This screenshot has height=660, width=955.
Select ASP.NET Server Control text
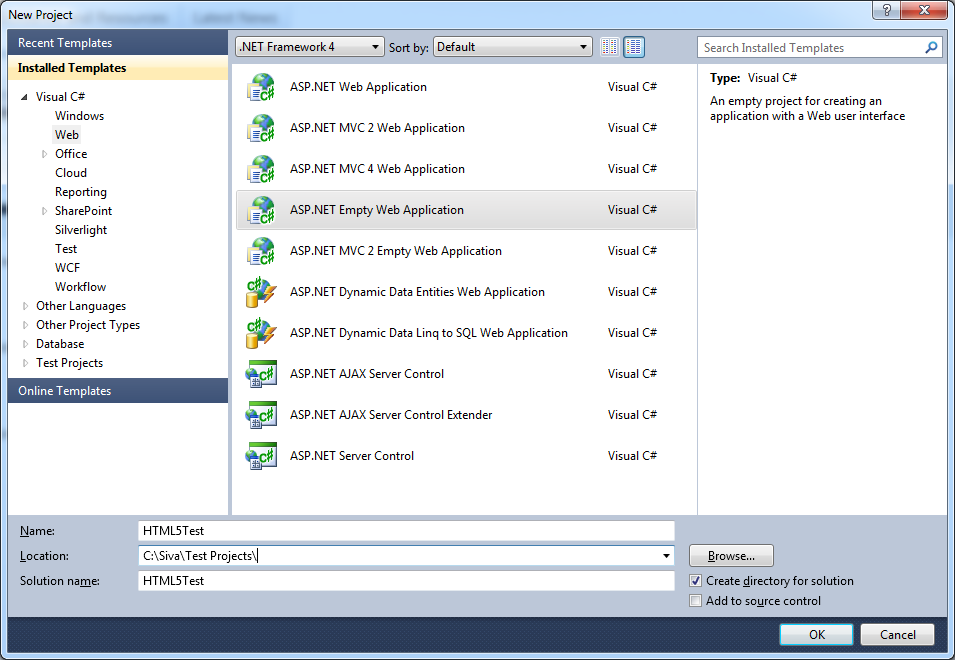coord(352,456)
